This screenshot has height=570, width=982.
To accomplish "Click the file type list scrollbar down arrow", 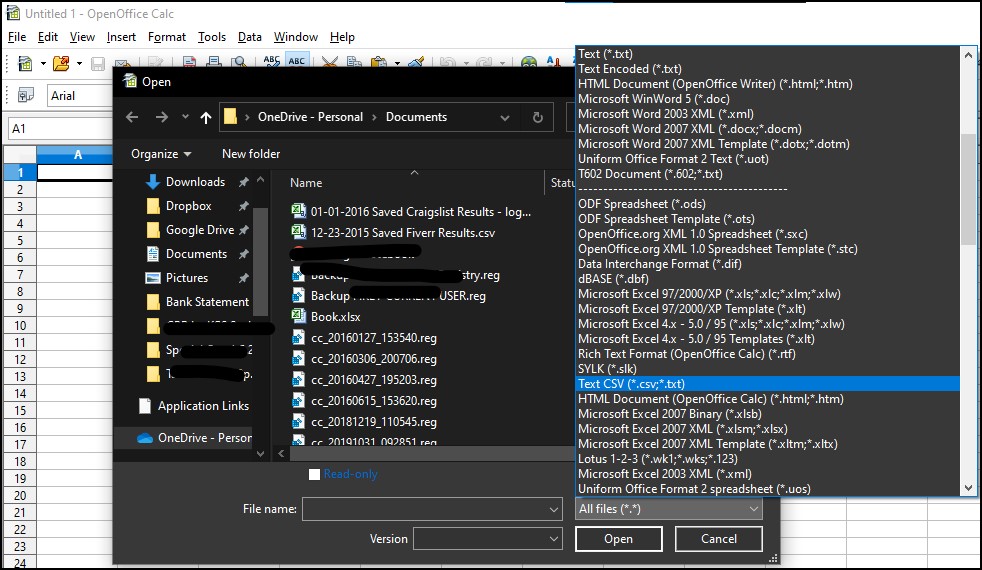I will (x=968, y=488).
